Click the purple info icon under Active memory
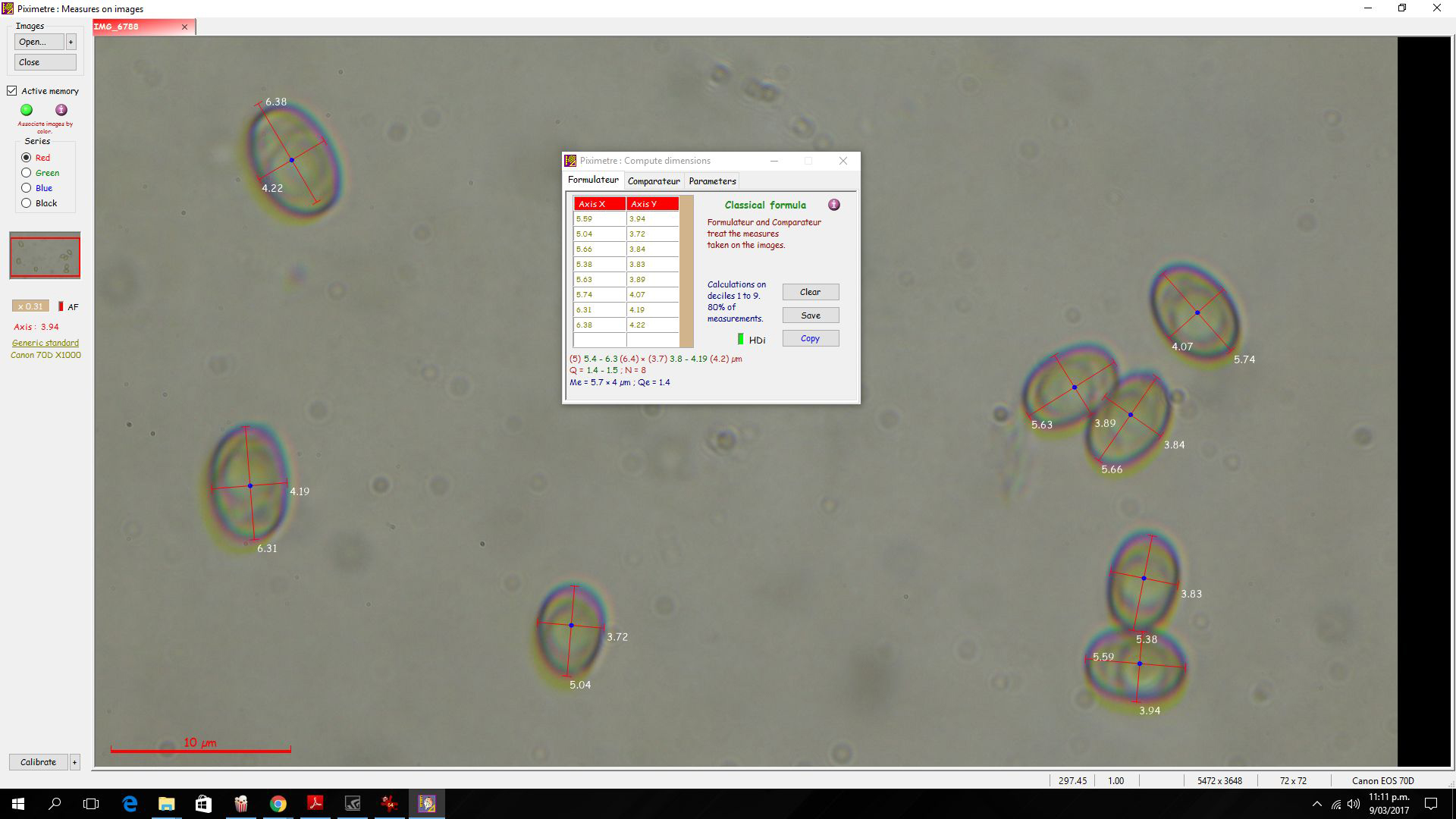The height and width of the screenshot is (819, 1456). pyautogui.click(x=61, y=110)
